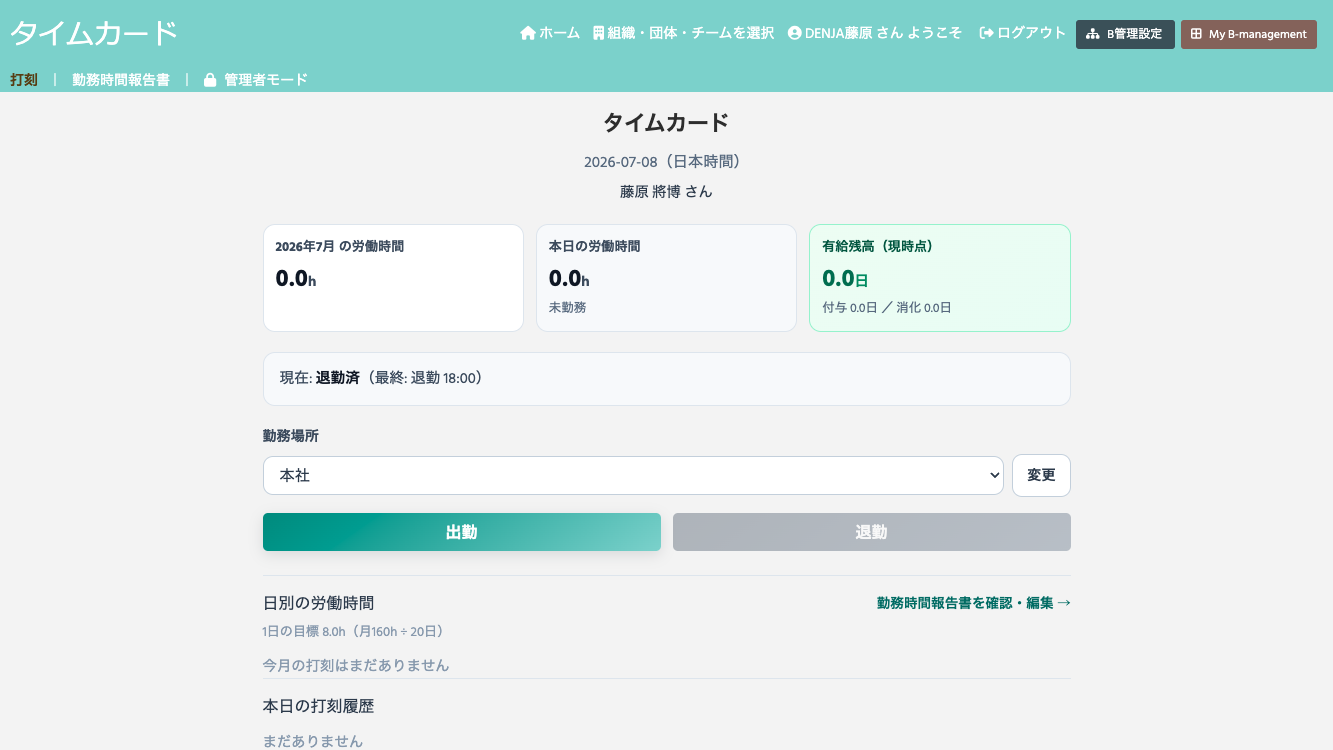
Task: Open the B管理設定 button
Action: tap(1125, 34)
